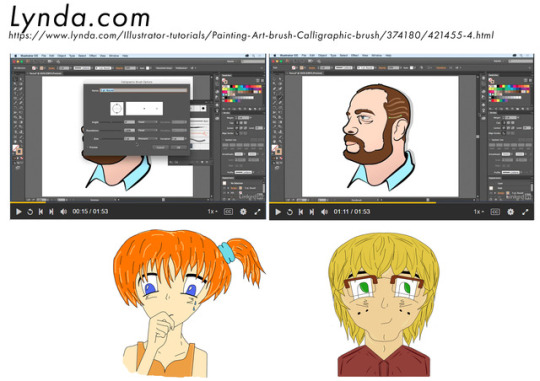Toggle closed captions on right video
540x381 pixels.
(495, 212)
